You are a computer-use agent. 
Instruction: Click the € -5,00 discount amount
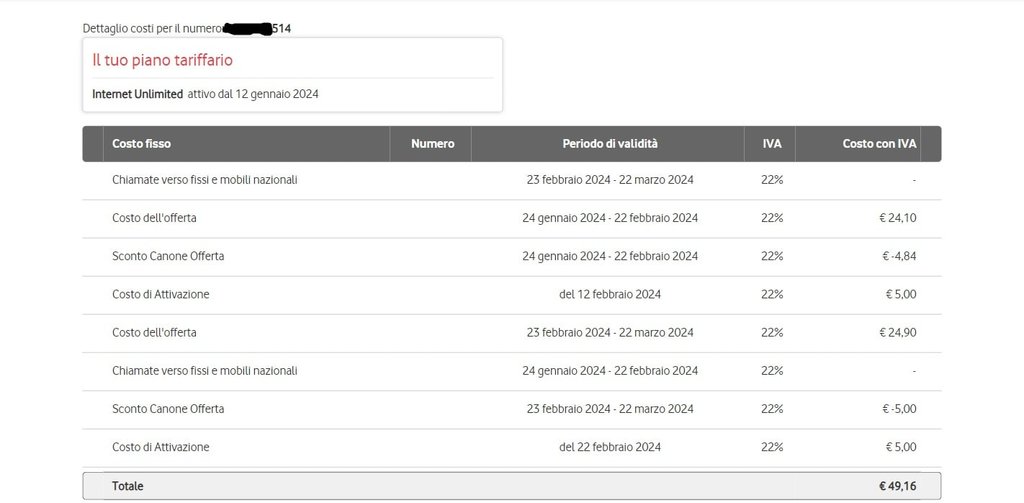pos(899,409)
